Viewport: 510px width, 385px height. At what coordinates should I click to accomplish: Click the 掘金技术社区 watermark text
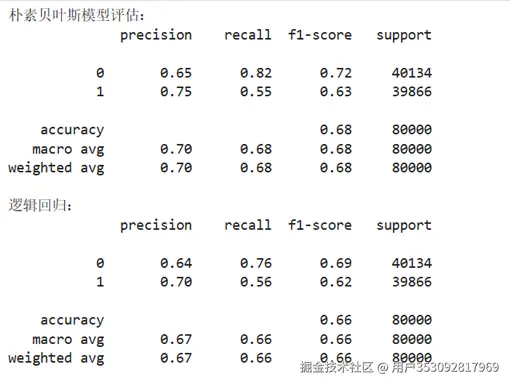tap(337, 367)
